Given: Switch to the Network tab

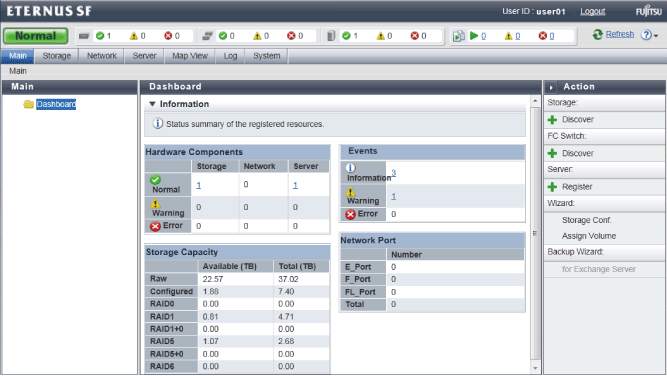Looking at the screenshot, I should point(102,56).
